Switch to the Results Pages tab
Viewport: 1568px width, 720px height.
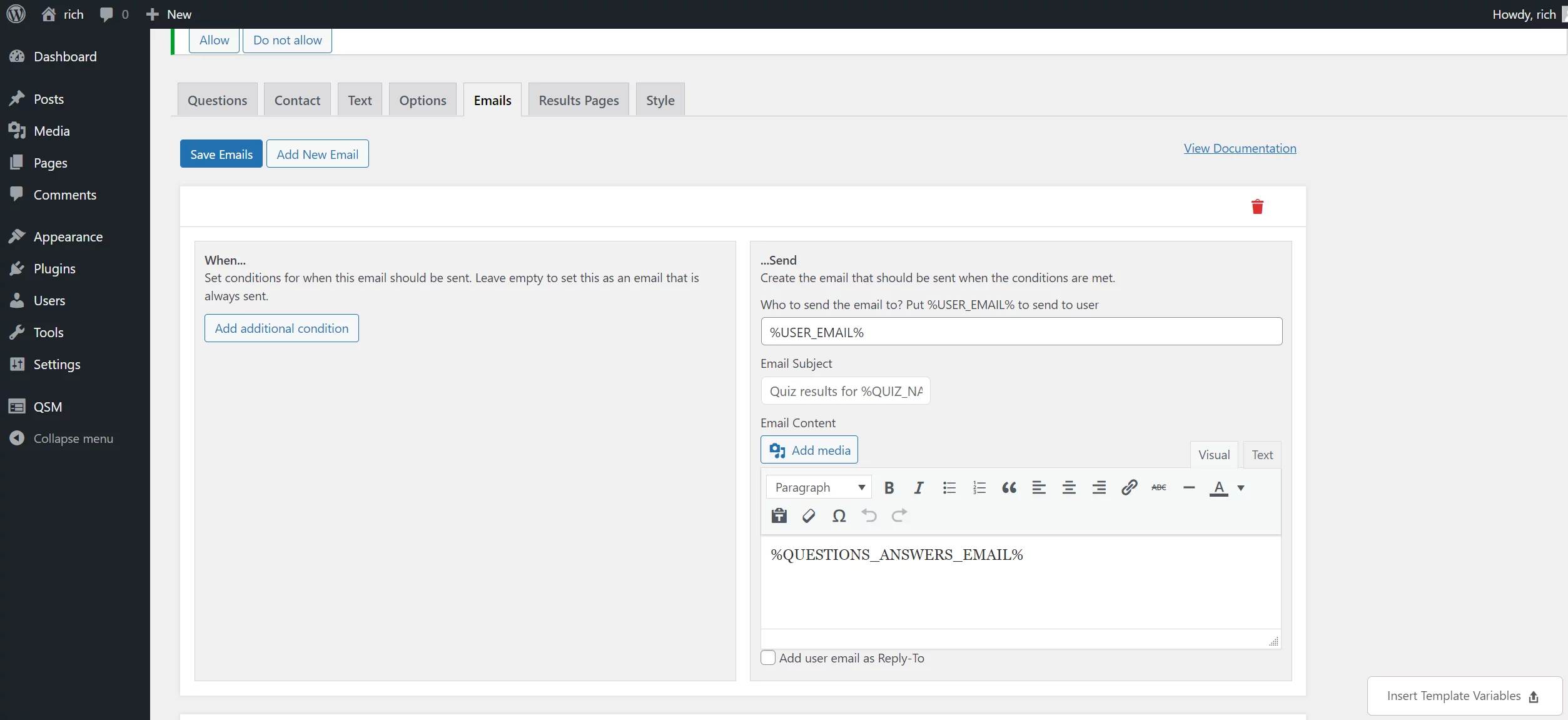point(579,100)
